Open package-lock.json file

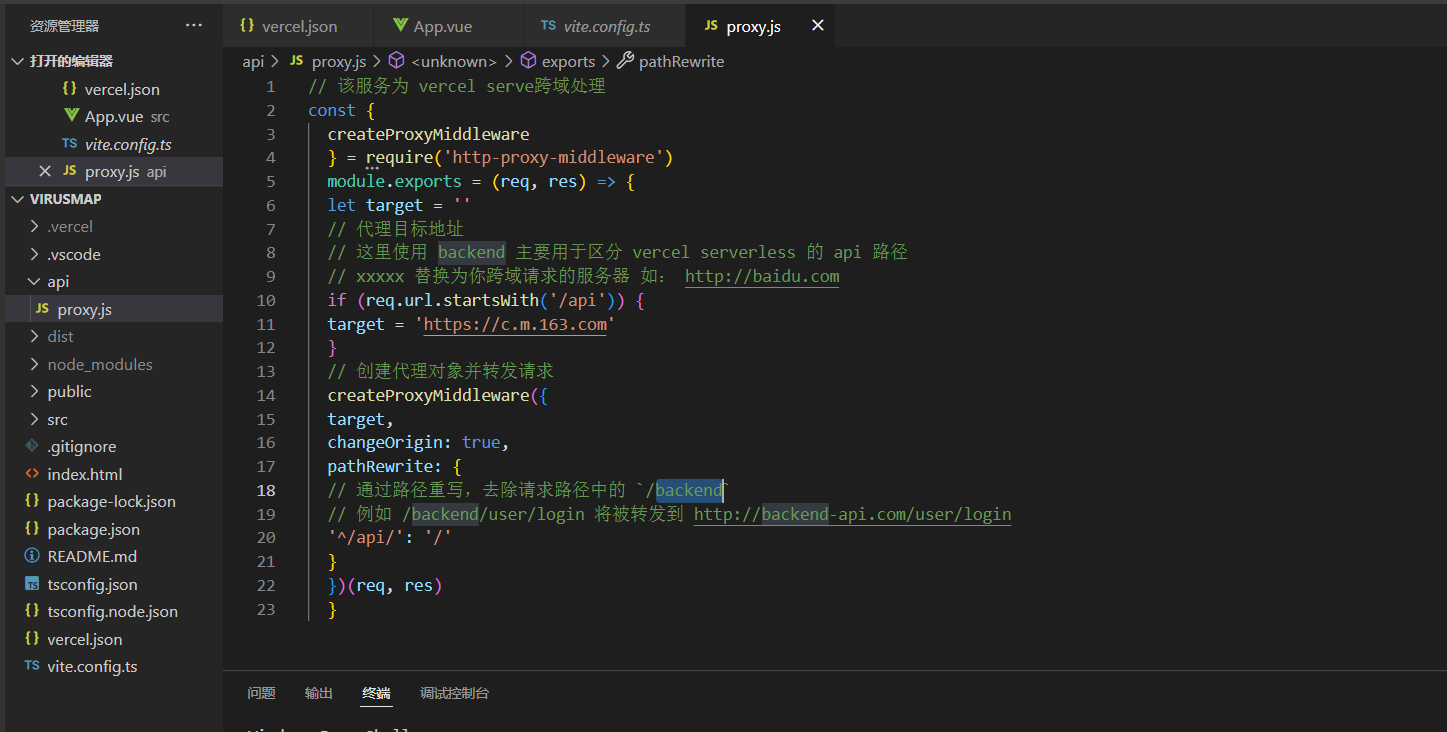tap(114, 501)
